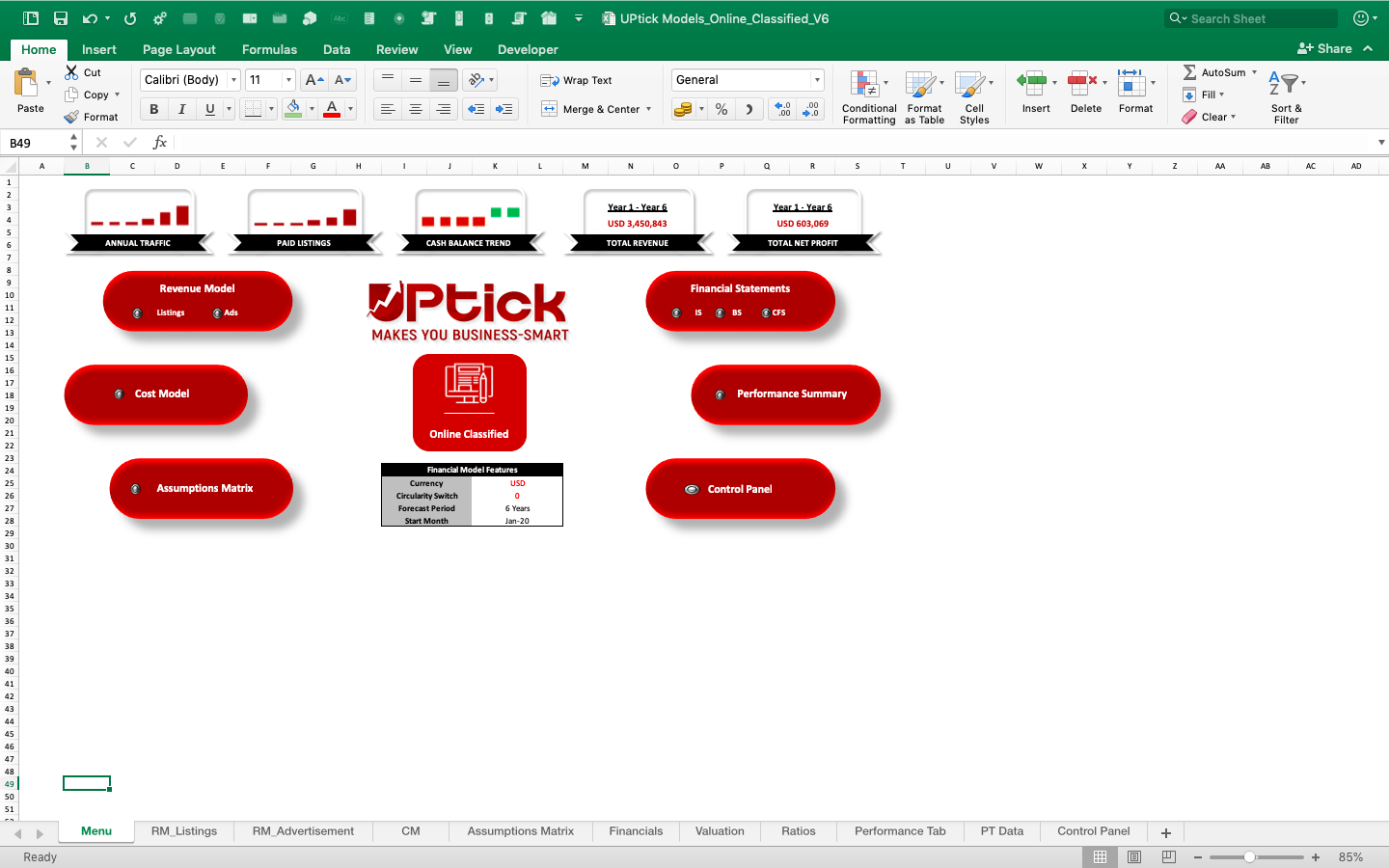Open the font name dropdown
Screen dimensions: 1389x868
(x=233, y=80)
